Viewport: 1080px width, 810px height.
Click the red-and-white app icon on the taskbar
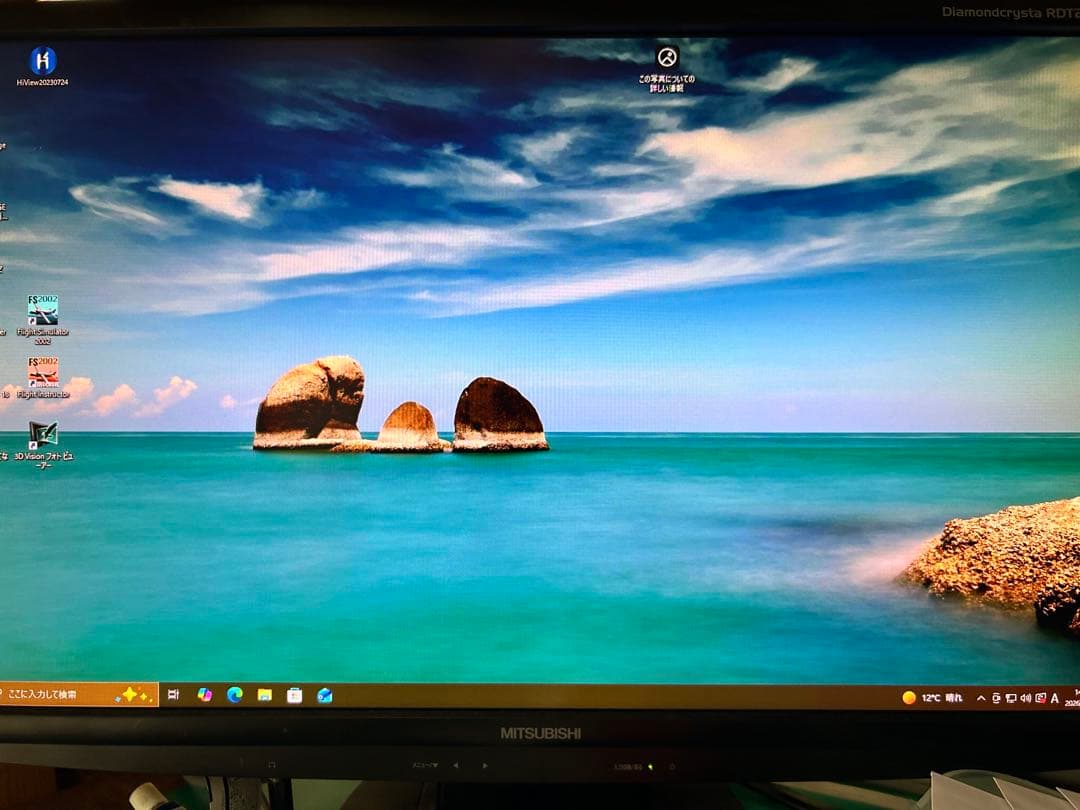[293, 694]
